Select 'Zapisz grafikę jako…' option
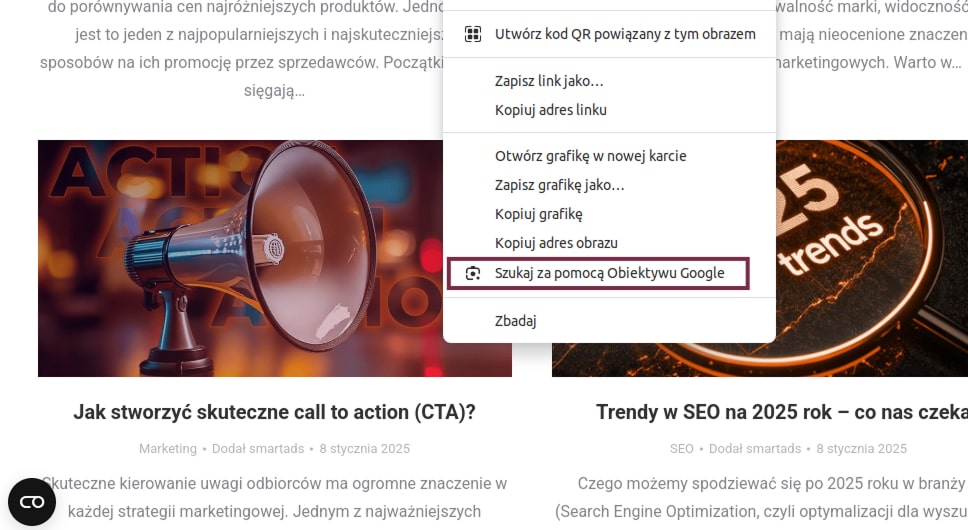 pos(559,185)
